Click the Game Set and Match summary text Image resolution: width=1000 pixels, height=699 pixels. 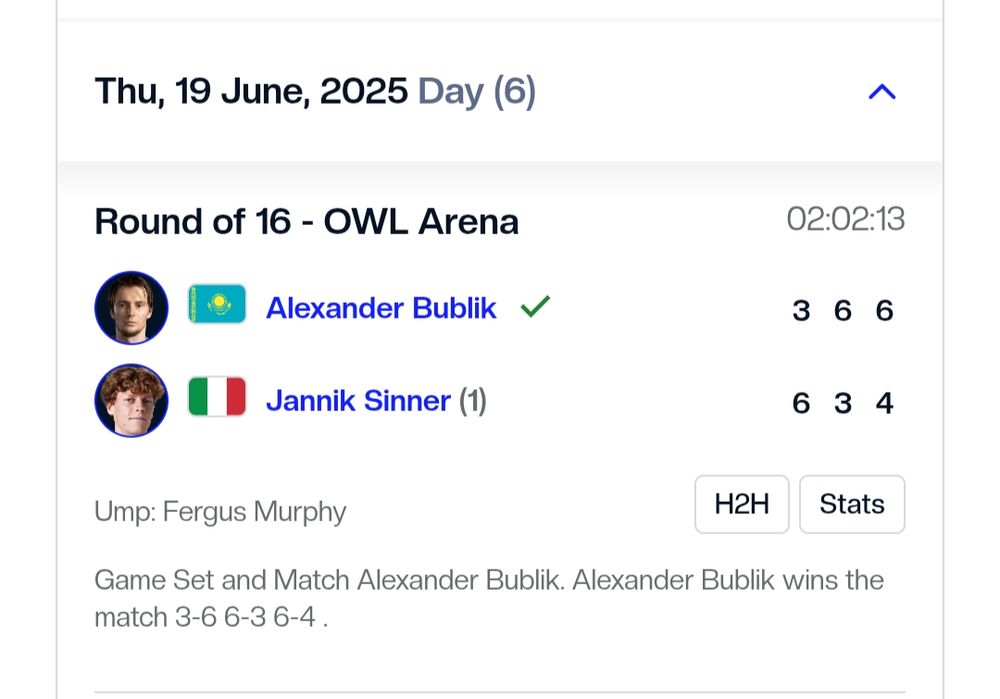pyautogui.click(x=489, y=598)
